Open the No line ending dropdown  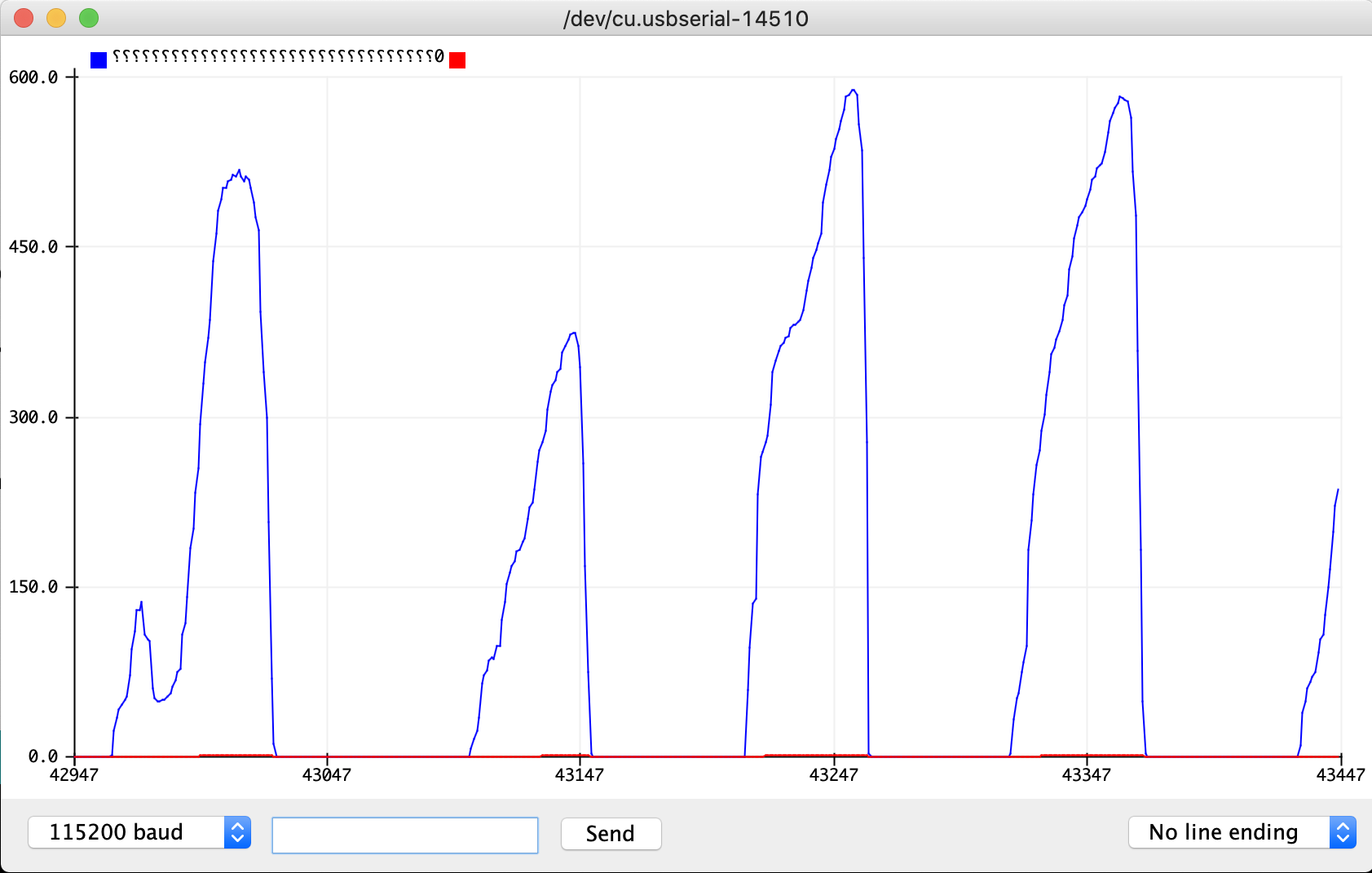(1242, 832)
